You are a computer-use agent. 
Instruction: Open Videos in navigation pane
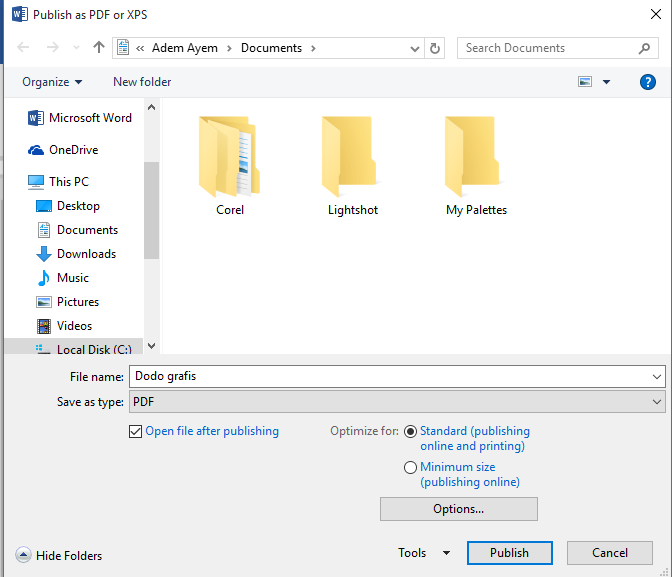(64, 326)
